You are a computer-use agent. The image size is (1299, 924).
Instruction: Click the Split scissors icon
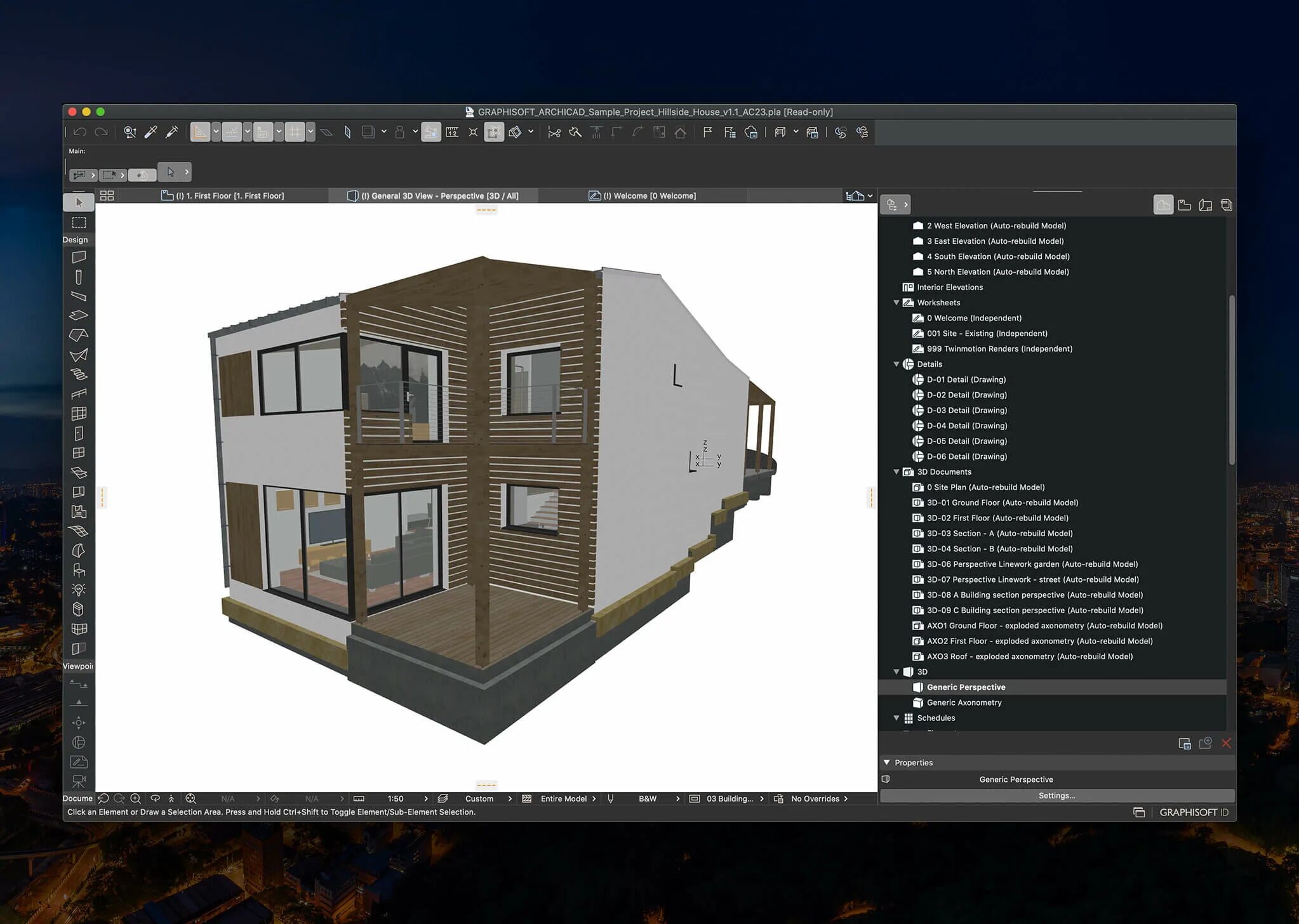(x=554, y=132)
